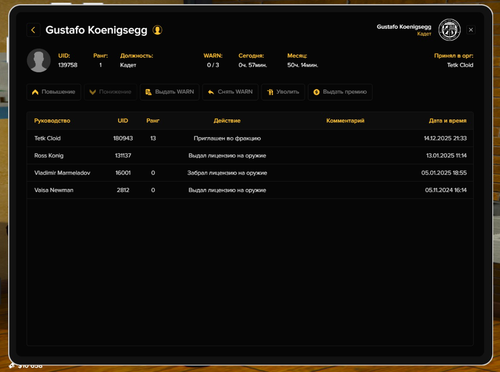This screenshot has width=500, height=372.
Task: Fire the member with Уволить
Action: click(283, 92)
